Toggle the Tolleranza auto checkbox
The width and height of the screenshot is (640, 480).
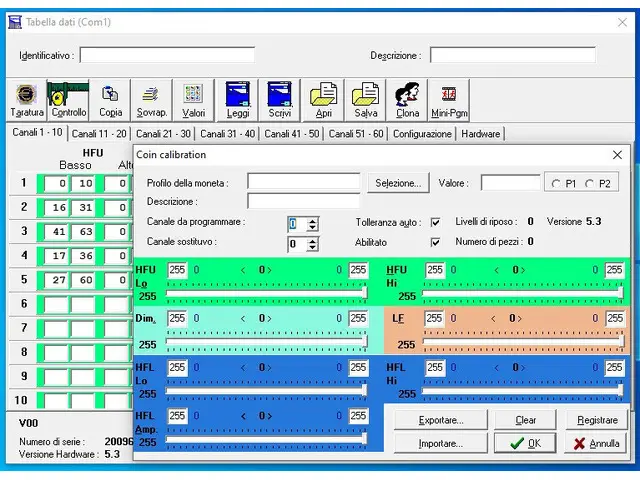click(x=436, y=222)
